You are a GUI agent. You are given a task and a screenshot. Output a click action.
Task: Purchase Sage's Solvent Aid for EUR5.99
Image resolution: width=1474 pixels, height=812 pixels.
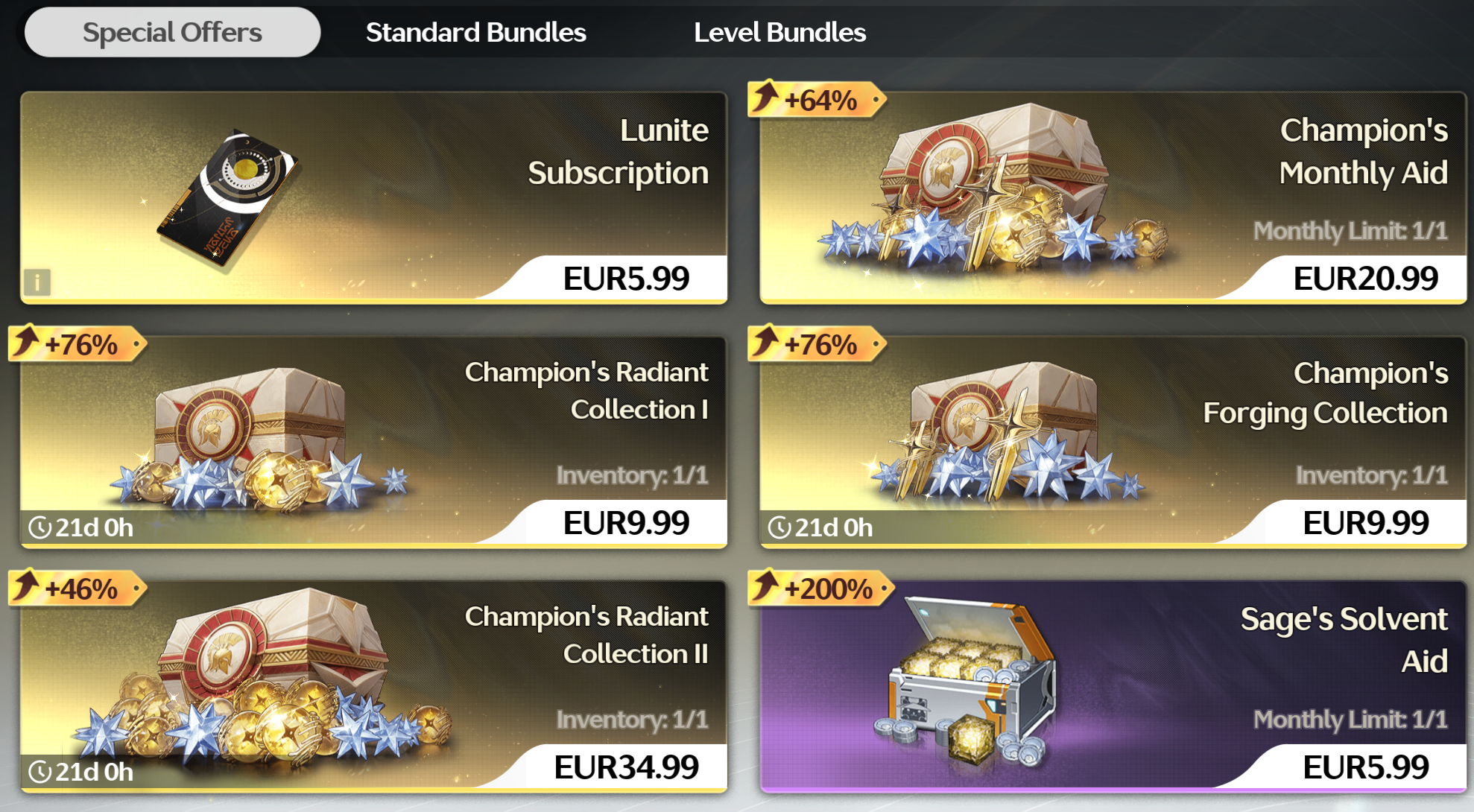[1365, 767]
